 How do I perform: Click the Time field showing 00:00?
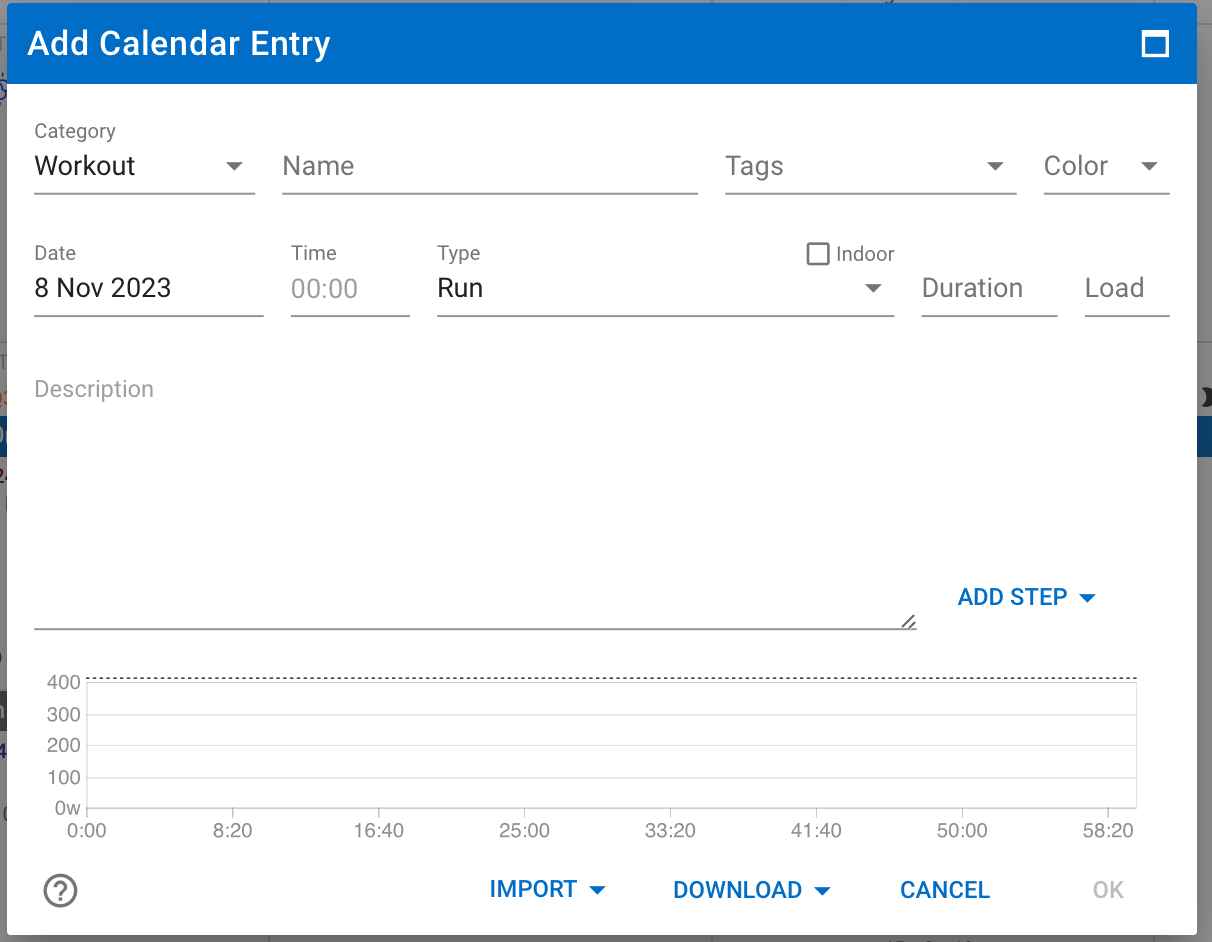tap(350, 289)
